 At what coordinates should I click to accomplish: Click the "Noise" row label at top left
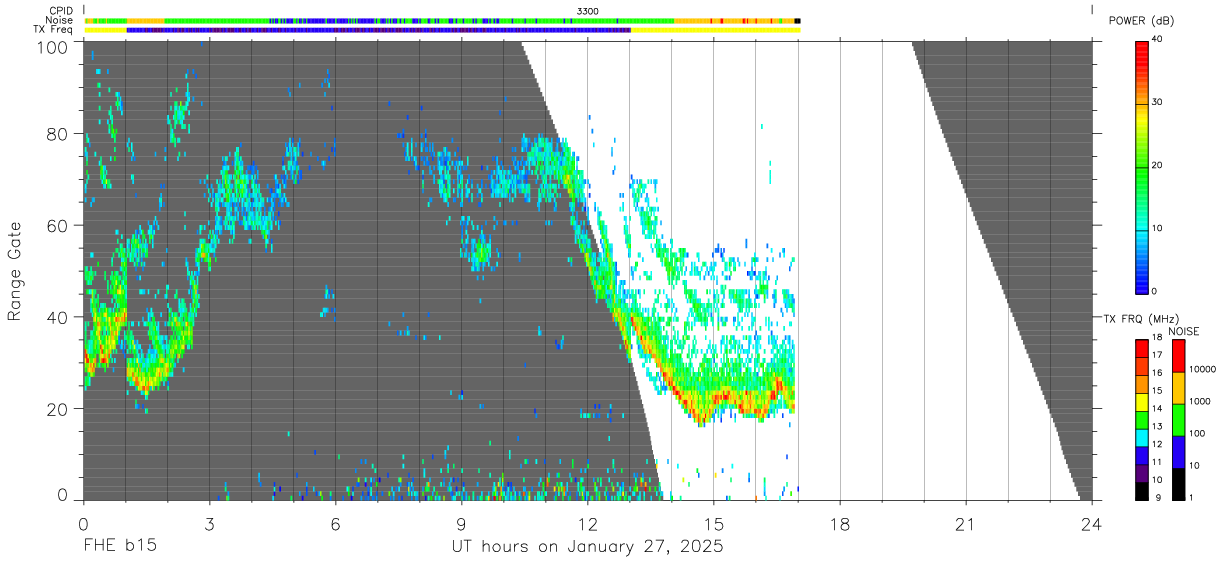tap(60, 20)
